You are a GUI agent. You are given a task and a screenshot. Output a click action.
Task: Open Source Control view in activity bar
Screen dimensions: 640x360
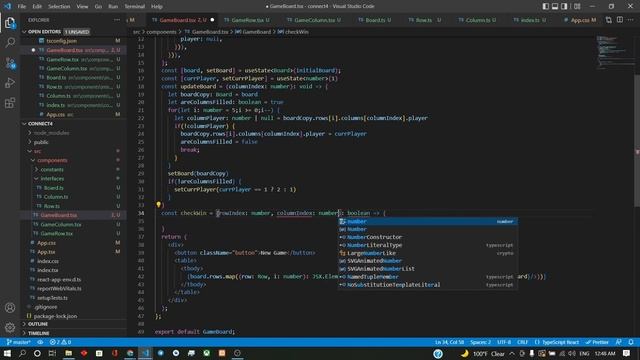(10, 63)
